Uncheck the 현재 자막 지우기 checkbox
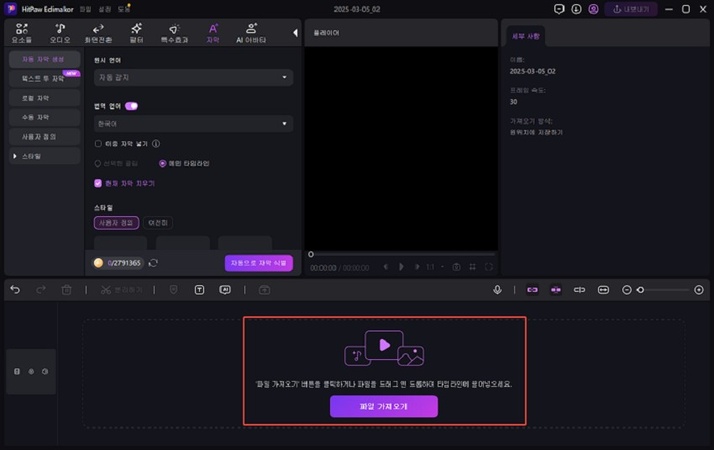The image size is (714, 450). 98,183
